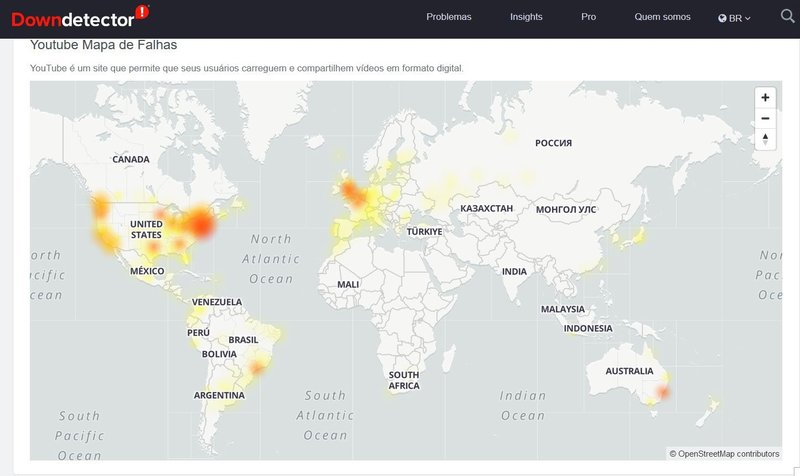Zoom out with the map minus button
Viewport: 800px width, 476px height.
[x=765, y=118]
